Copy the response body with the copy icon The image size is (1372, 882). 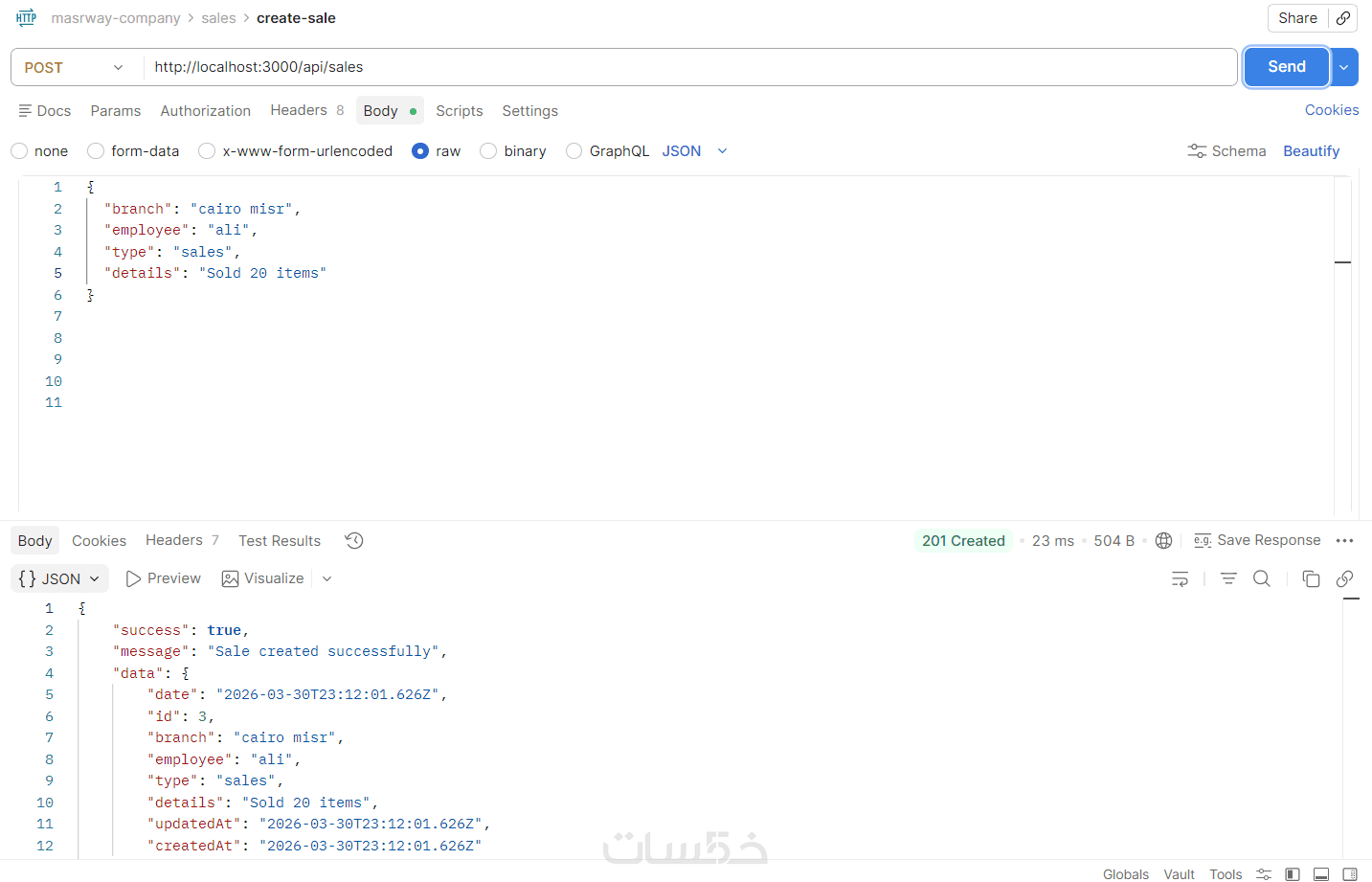pos(1311,578)
